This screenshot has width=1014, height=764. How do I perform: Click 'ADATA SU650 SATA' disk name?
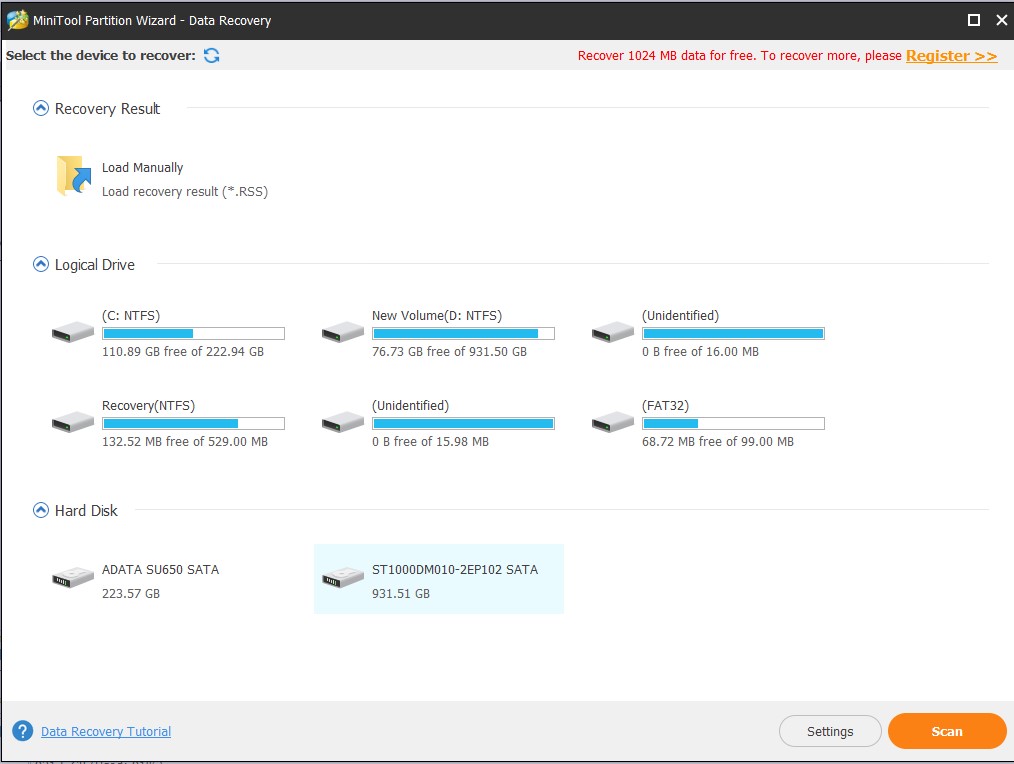pos(160,569)
